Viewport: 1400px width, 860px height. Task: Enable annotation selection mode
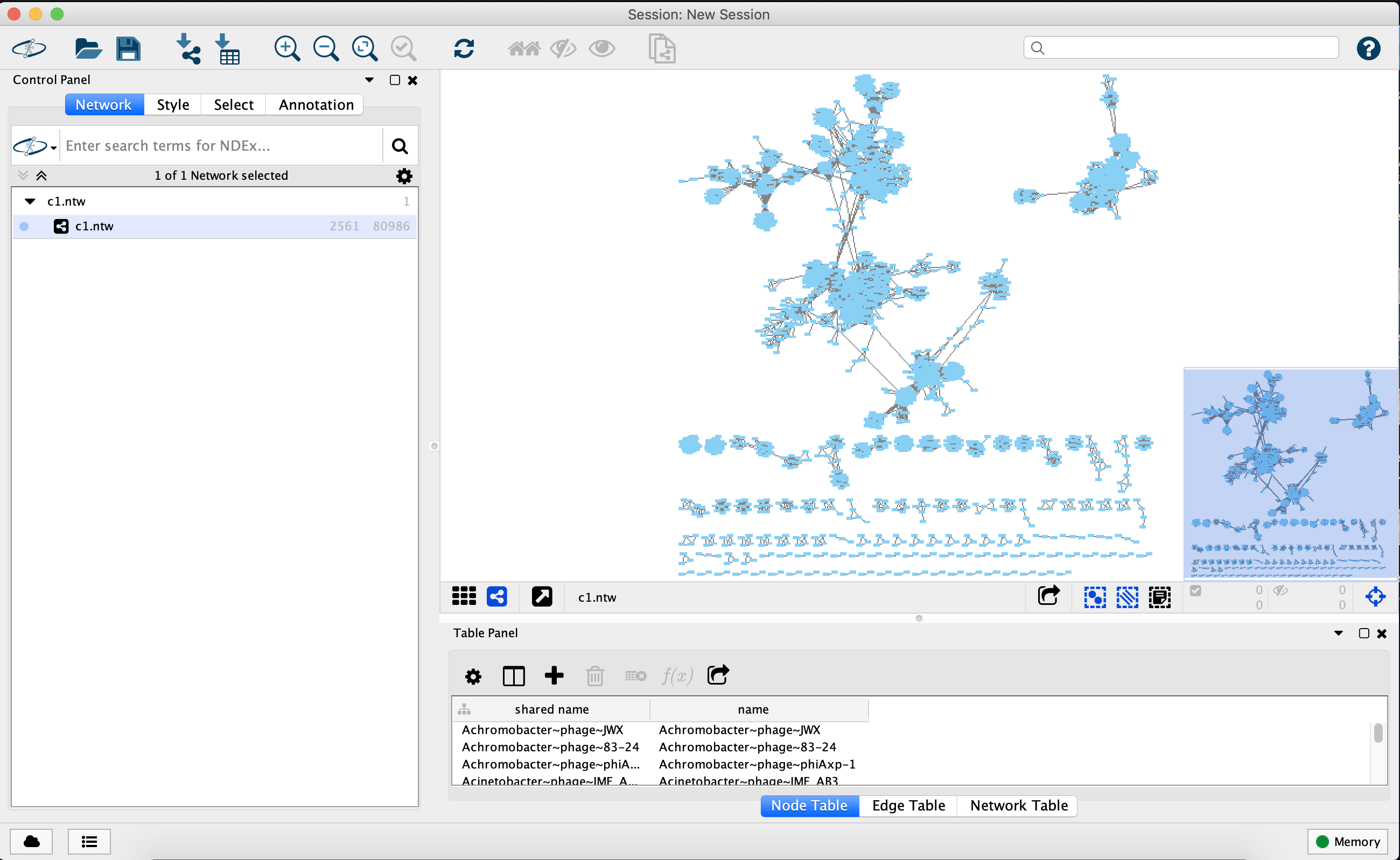(1159, 597)
